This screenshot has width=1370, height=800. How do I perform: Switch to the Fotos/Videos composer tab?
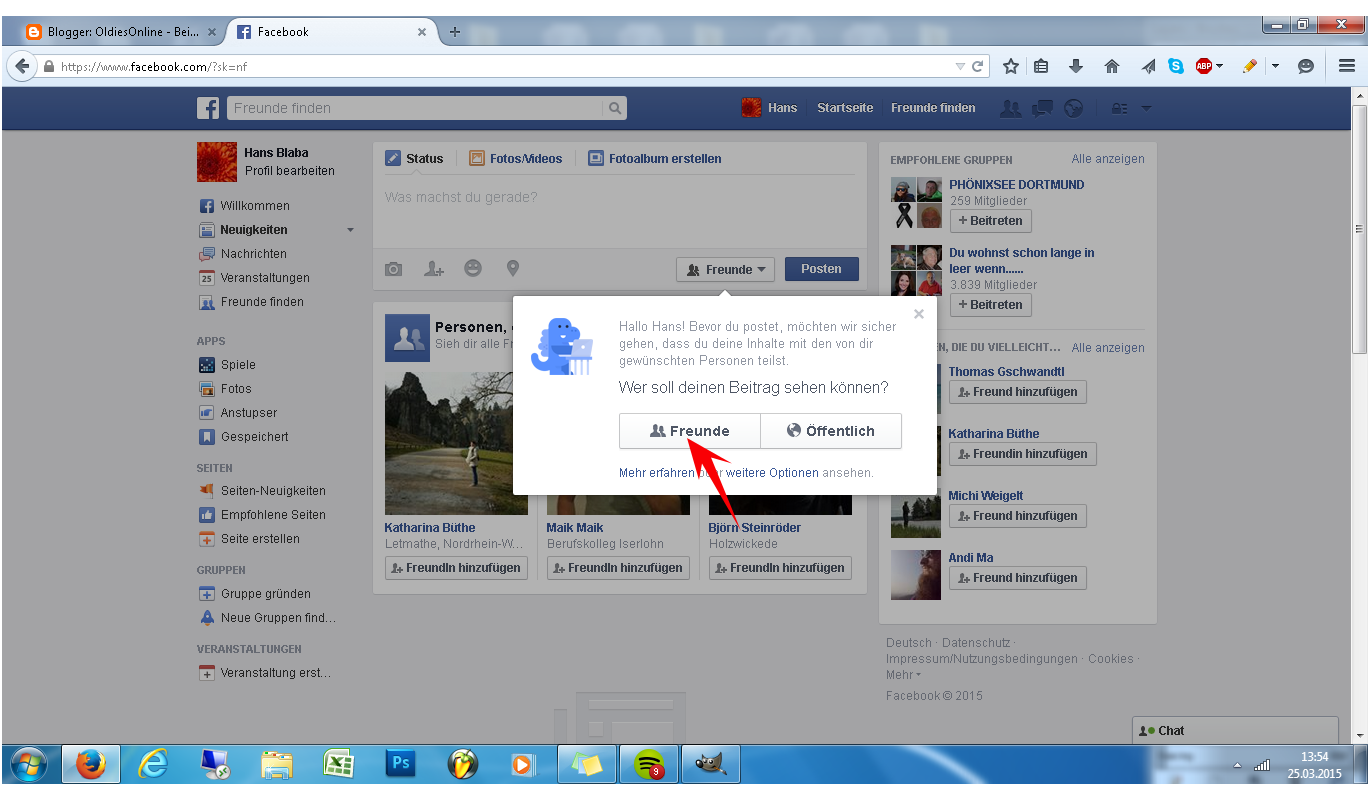(x=514, y=158)
